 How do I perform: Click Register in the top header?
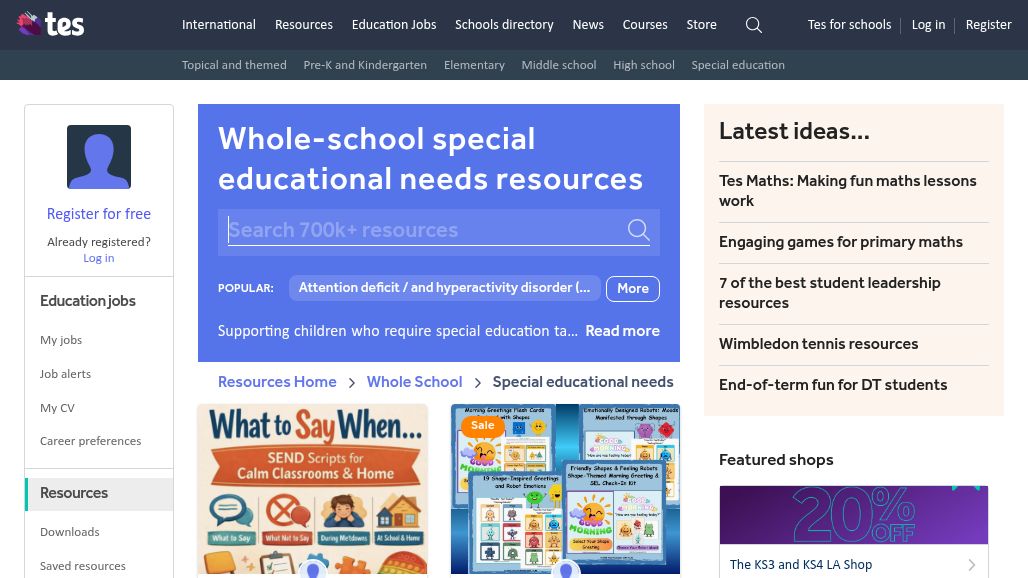coord(988,24)
